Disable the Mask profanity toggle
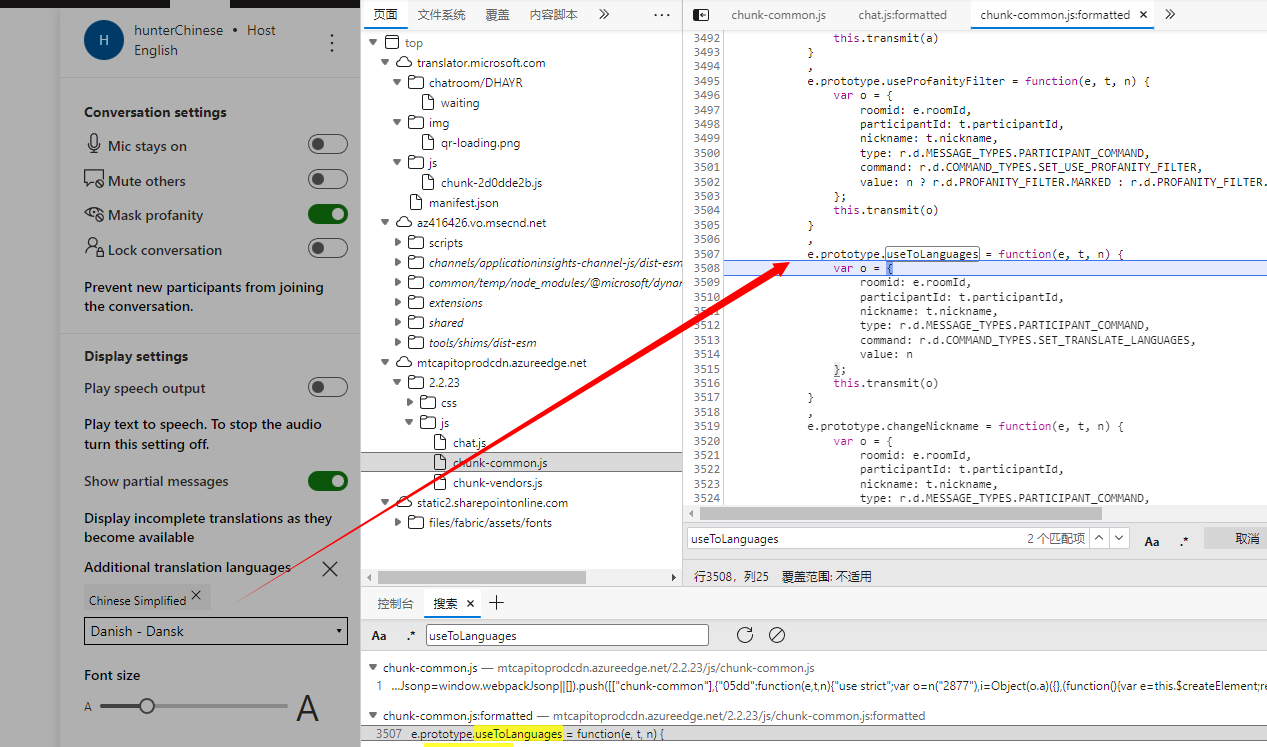 (328, 215)
